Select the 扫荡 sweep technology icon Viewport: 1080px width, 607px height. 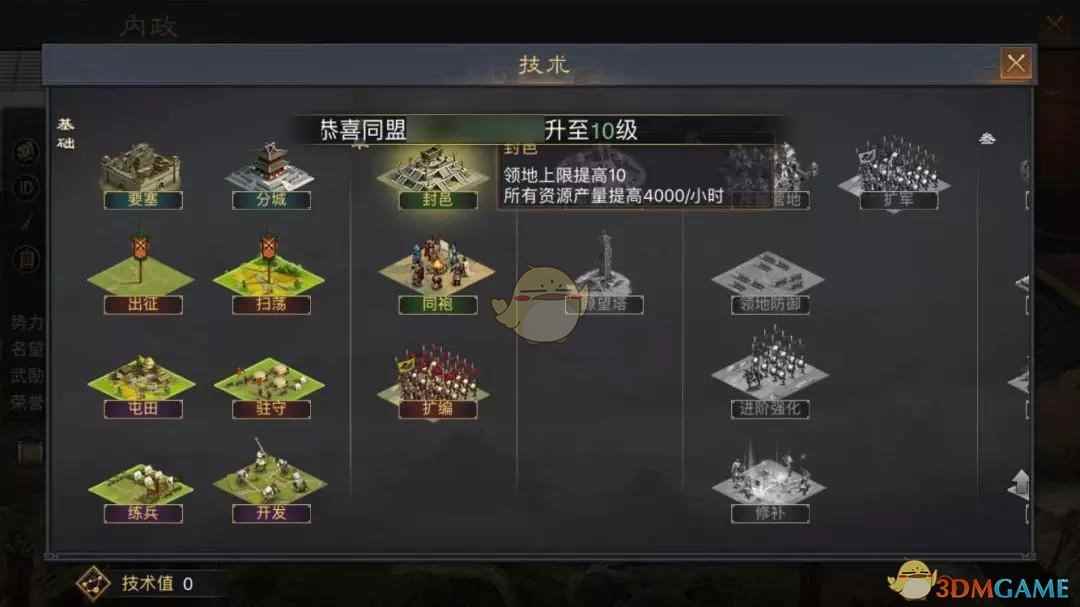coord(270,275)
